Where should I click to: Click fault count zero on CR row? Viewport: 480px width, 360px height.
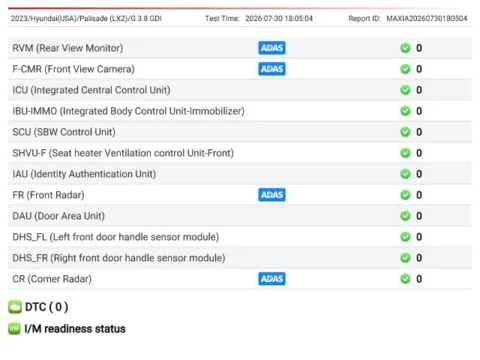click(419, 279)
